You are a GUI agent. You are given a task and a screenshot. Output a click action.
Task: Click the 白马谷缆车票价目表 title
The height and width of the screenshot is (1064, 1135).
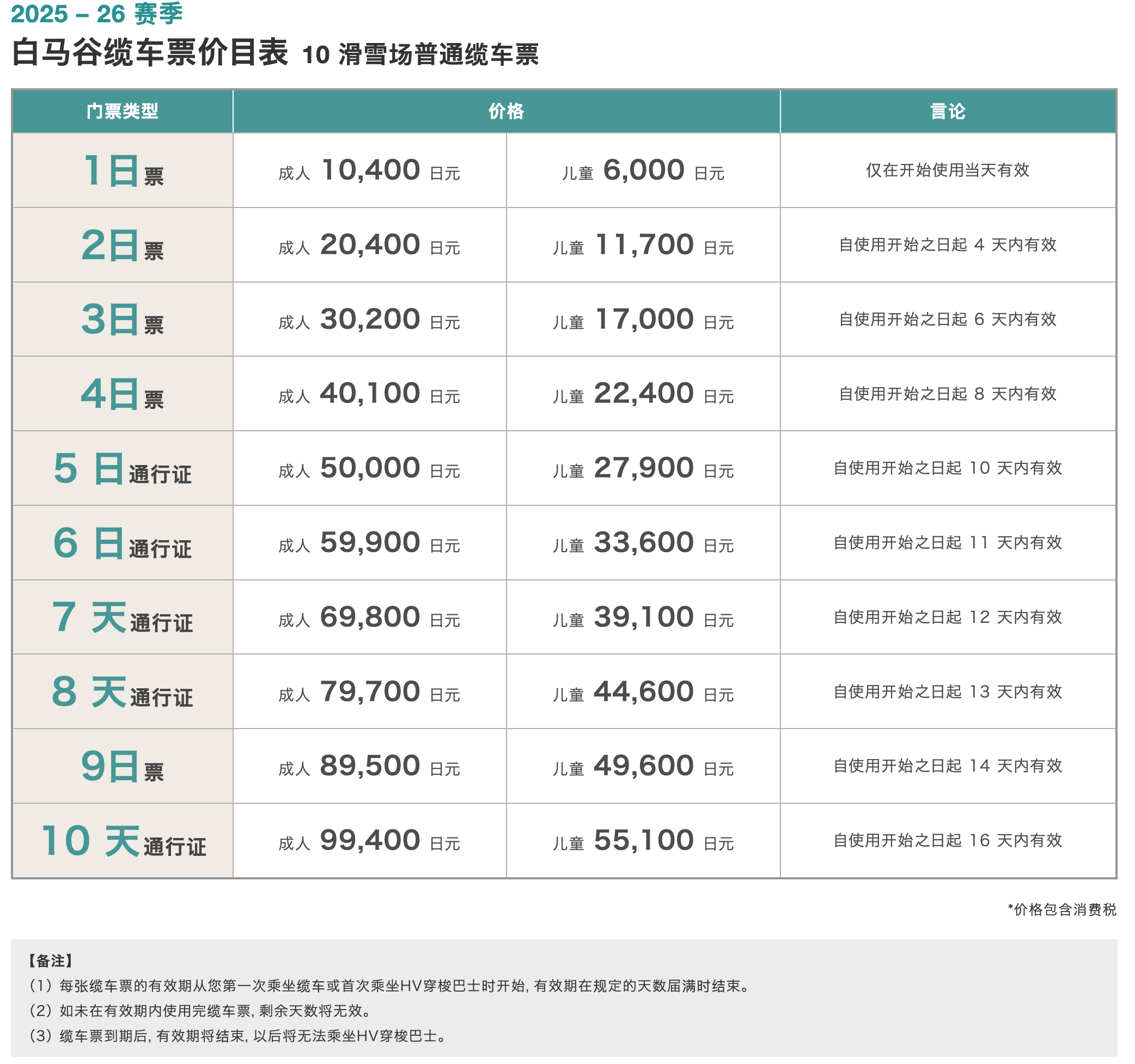coord(150,52)
